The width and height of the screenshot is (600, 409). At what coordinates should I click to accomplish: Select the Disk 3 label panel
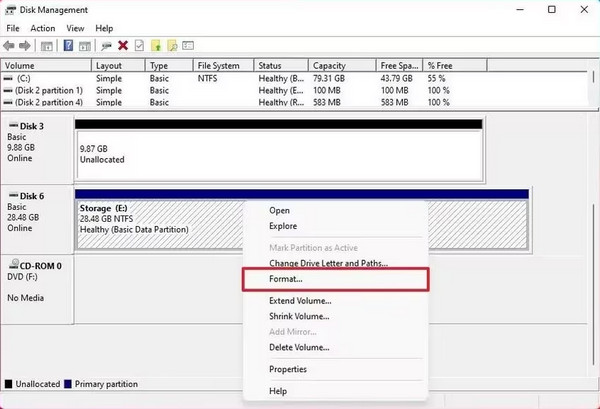pyautogui.click(x=37, y=150)
